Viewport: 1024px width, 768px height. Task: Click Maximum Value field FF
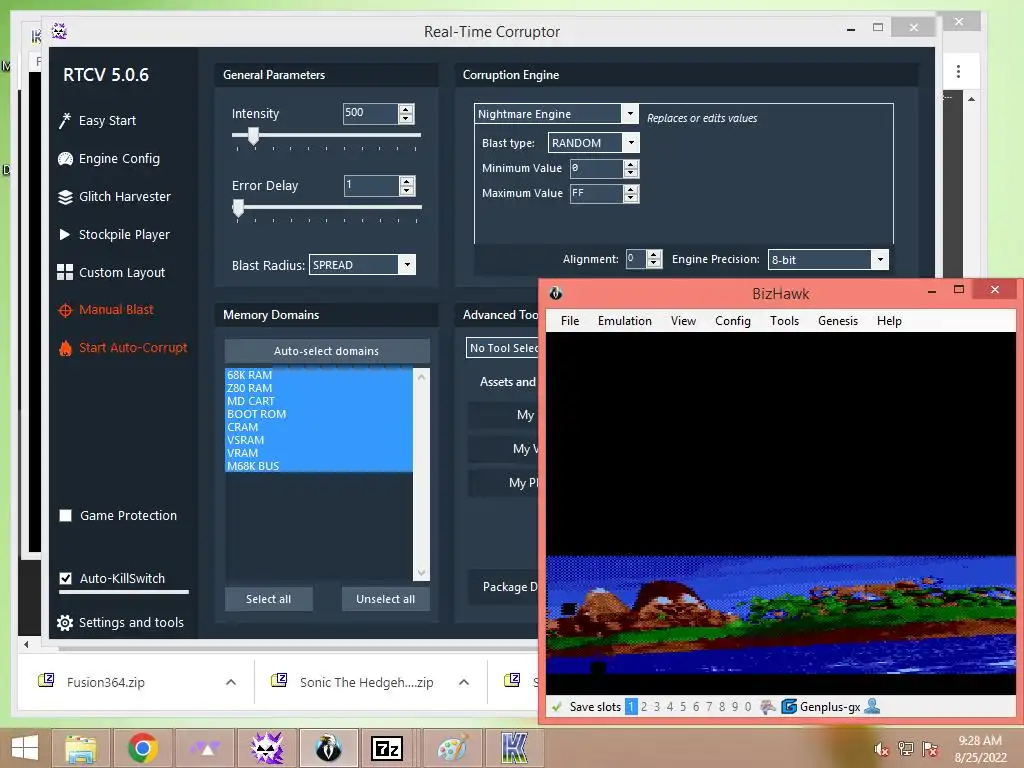coord(596,193)
